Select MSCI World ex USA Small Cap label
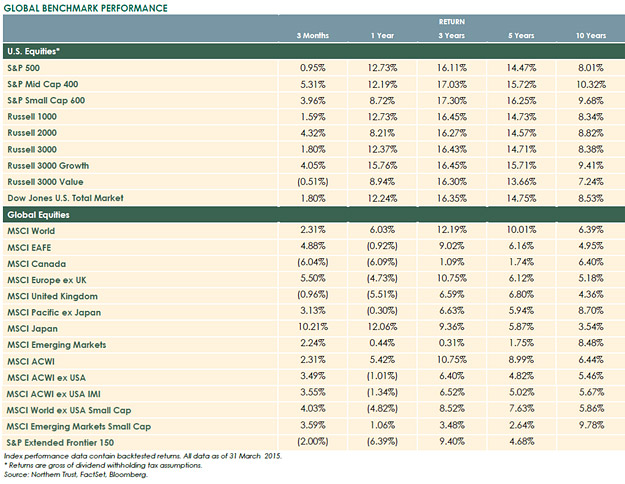The height and width of the screenshot is (484, 625). pyautogui.click(x=69, y=410)
